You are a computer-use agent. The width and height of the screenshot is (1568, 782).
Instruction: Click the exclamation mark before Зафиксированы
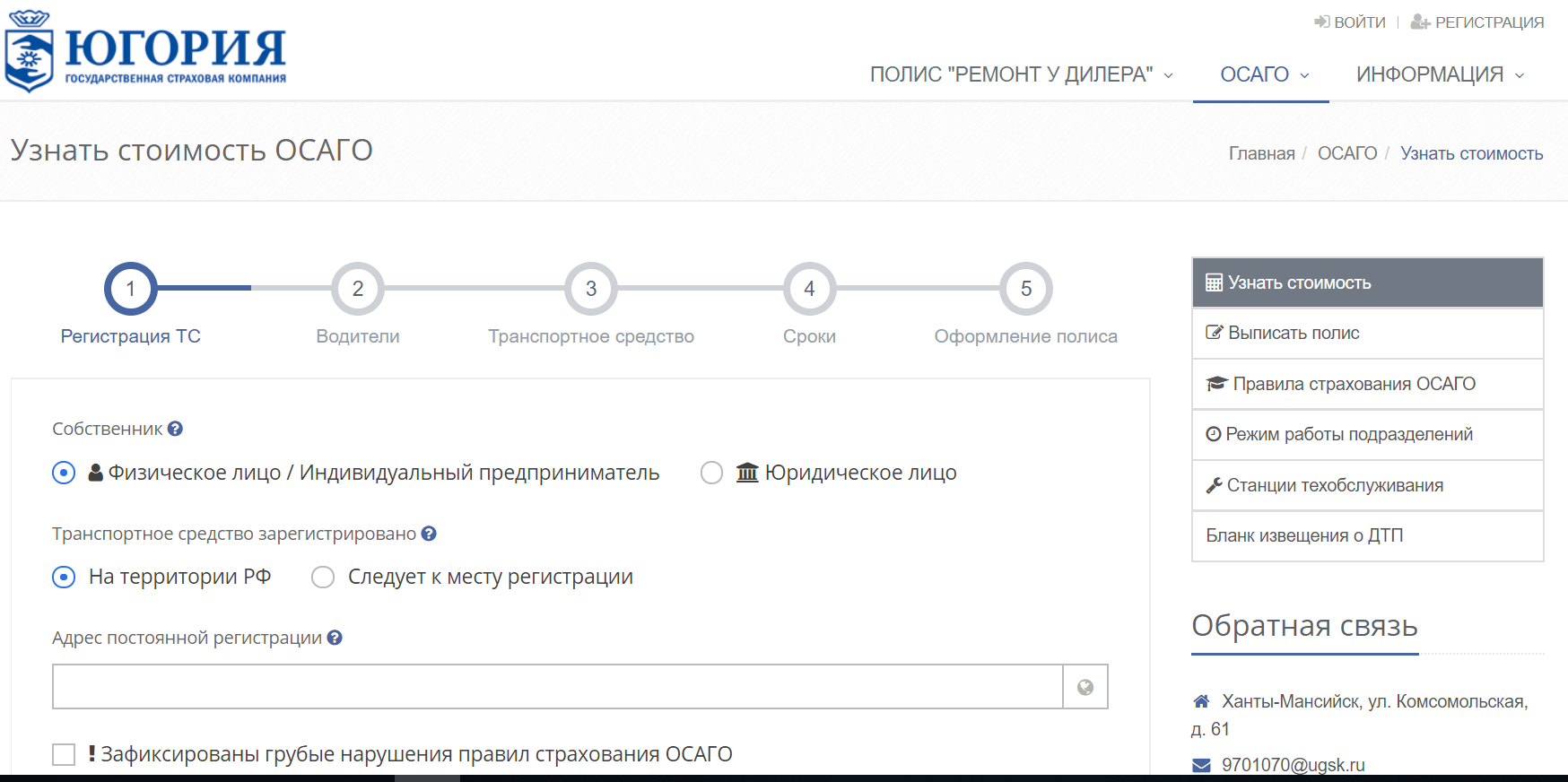point(91,753)
